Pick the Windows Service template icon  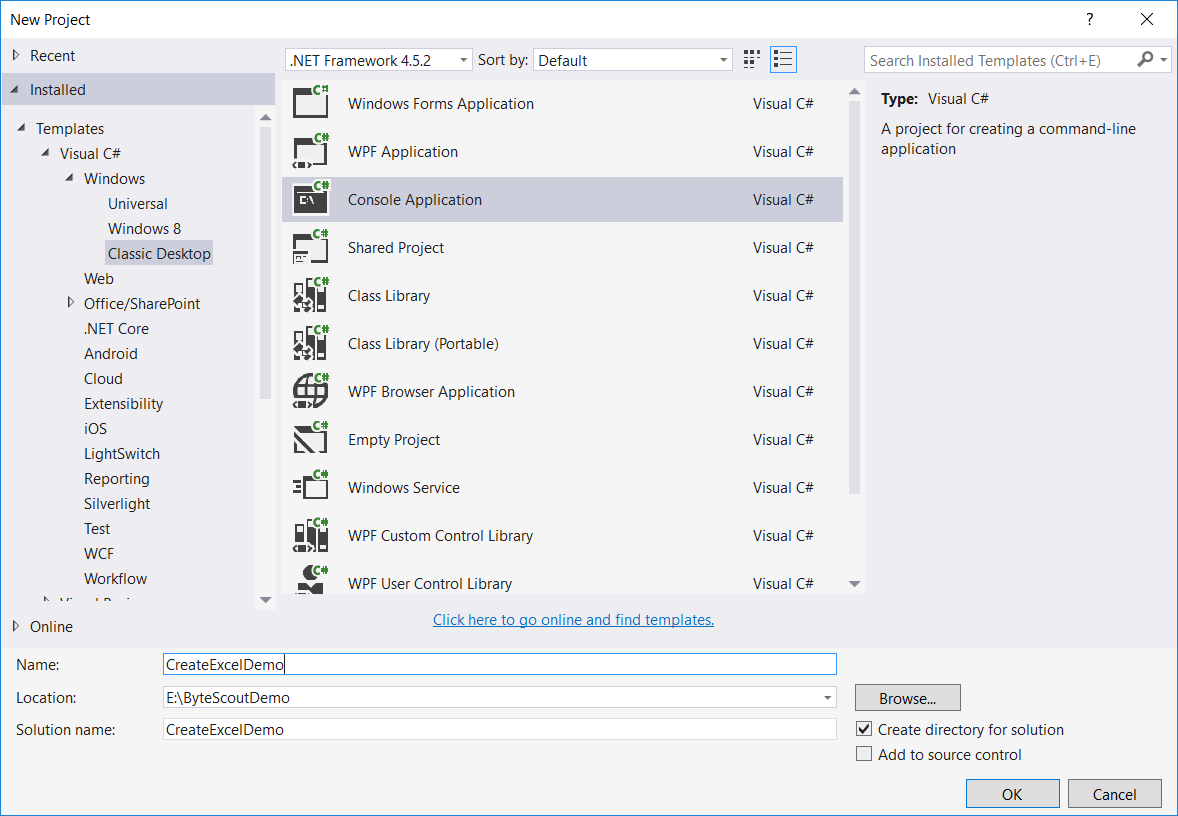click(311, 488)
